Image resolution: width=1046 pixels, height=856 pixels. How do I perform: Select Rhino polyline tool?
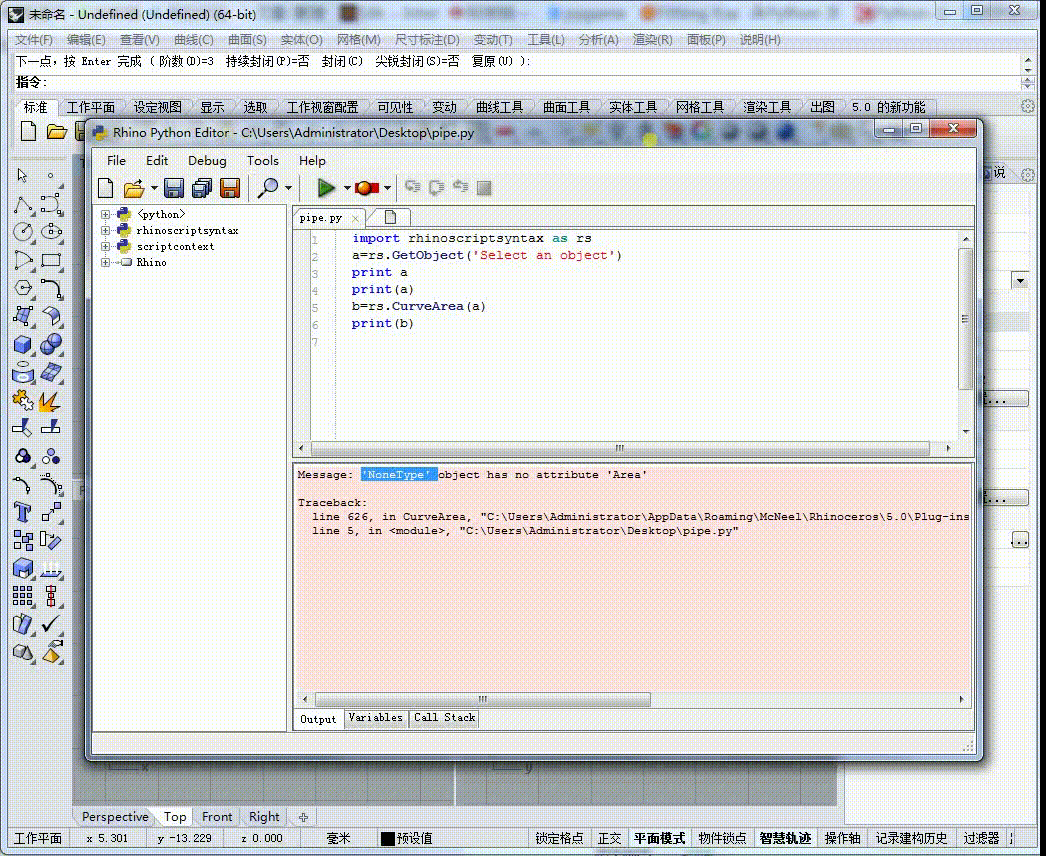(x=22, y=204)
